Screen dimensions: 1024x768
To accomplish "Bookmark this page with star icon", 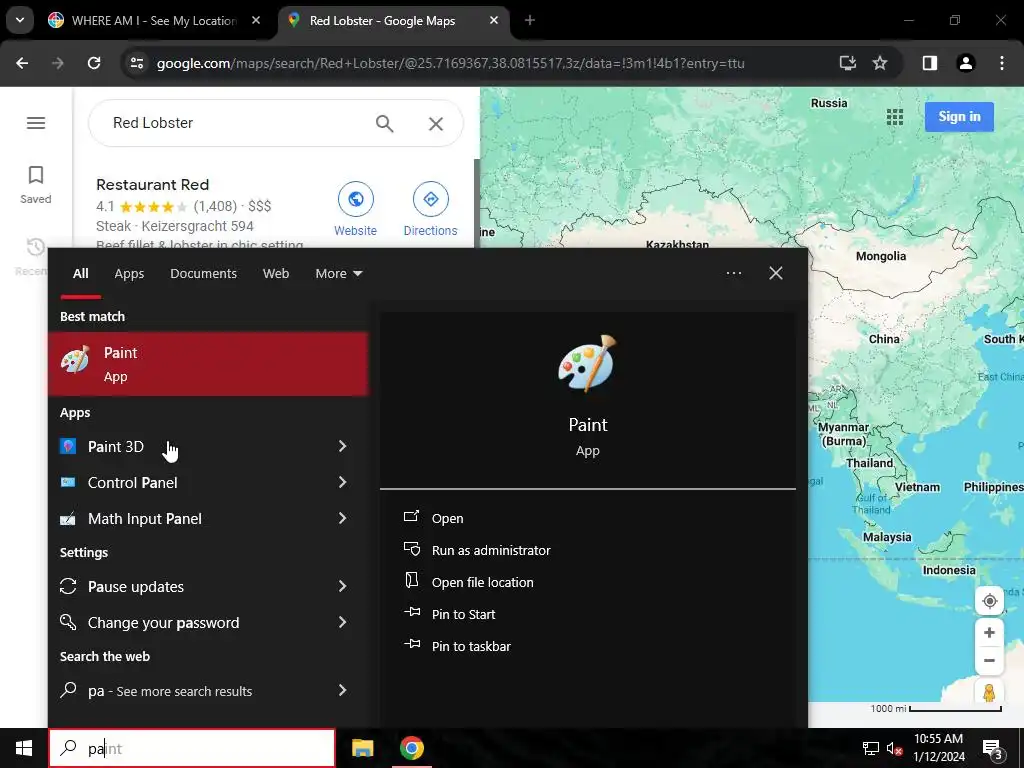I will [880, 63].
